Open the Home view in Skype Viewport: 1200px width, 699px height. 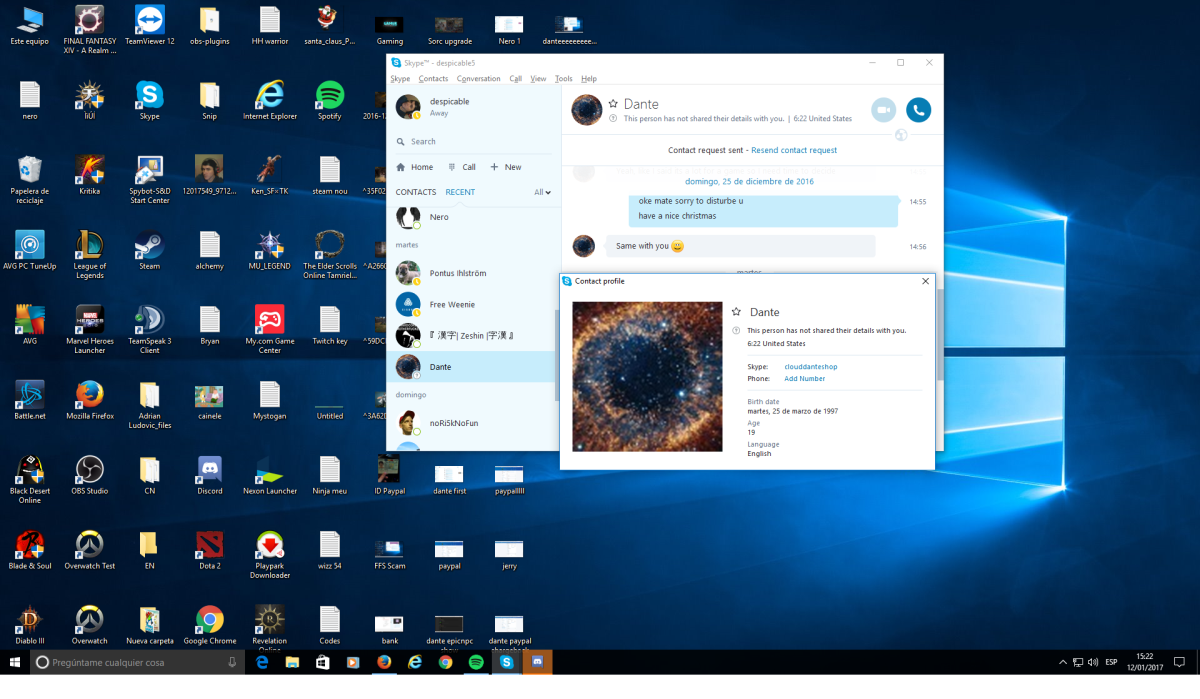point(415,167)
